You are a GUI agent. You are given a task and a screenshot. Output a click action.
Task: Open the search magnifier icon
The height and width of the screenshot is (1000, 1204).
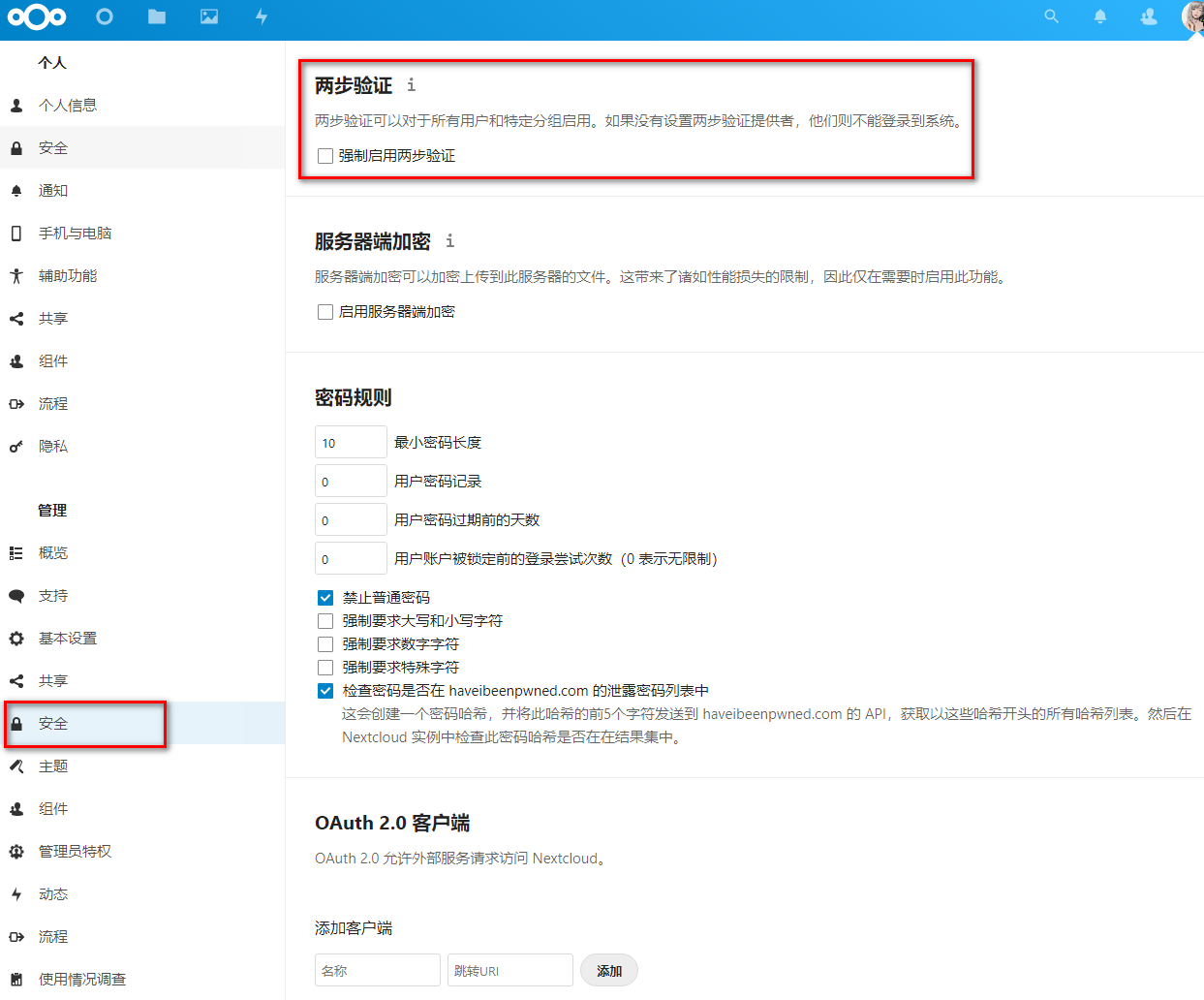1051,16
